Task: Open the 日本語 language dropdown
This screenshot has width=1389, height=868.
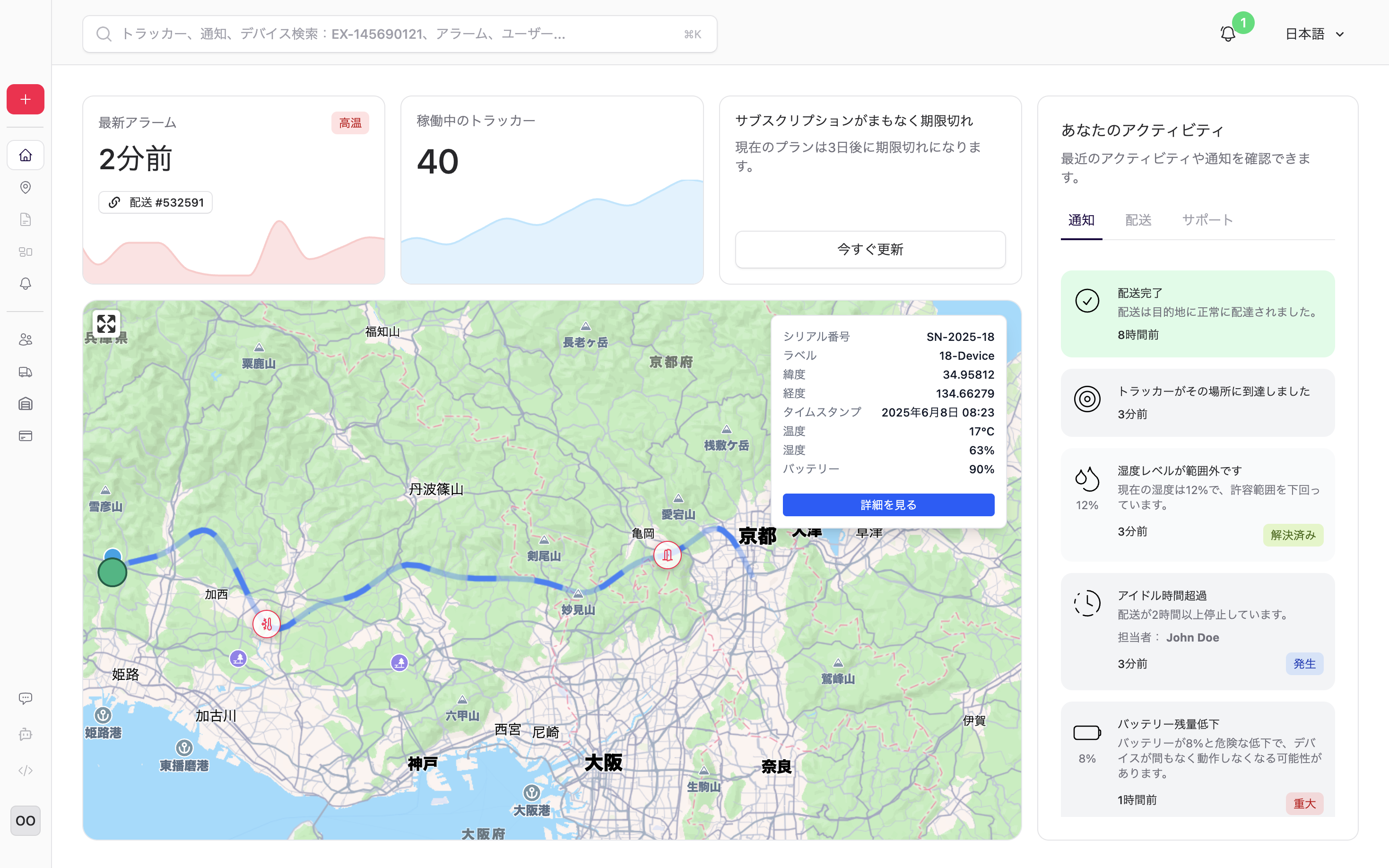Action: click(x=1314, y=34)
